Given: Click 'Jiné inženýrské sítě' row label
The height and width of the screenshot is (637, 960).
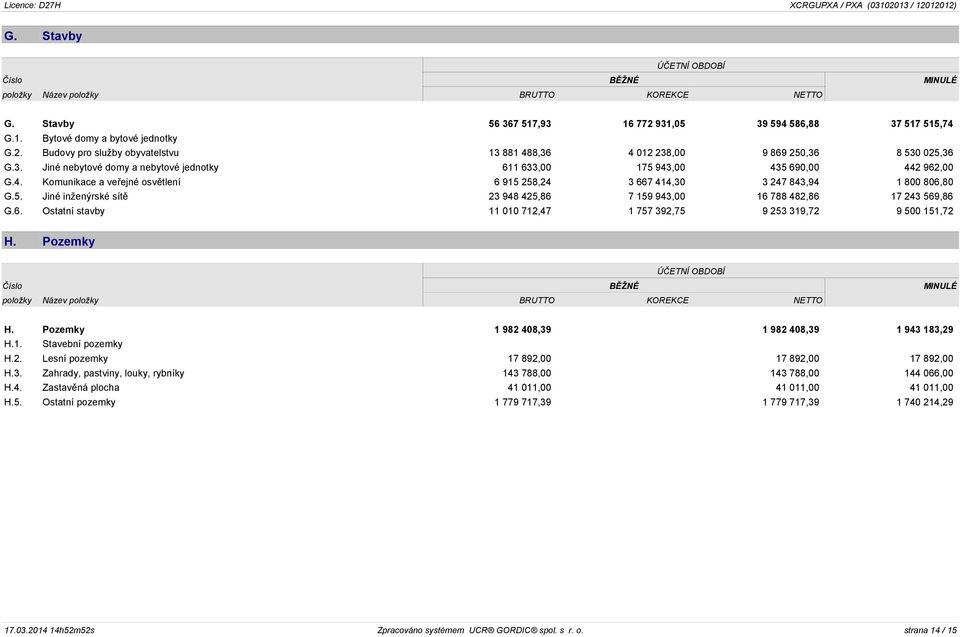Looking at the screenshot, I should click(85, 197).
